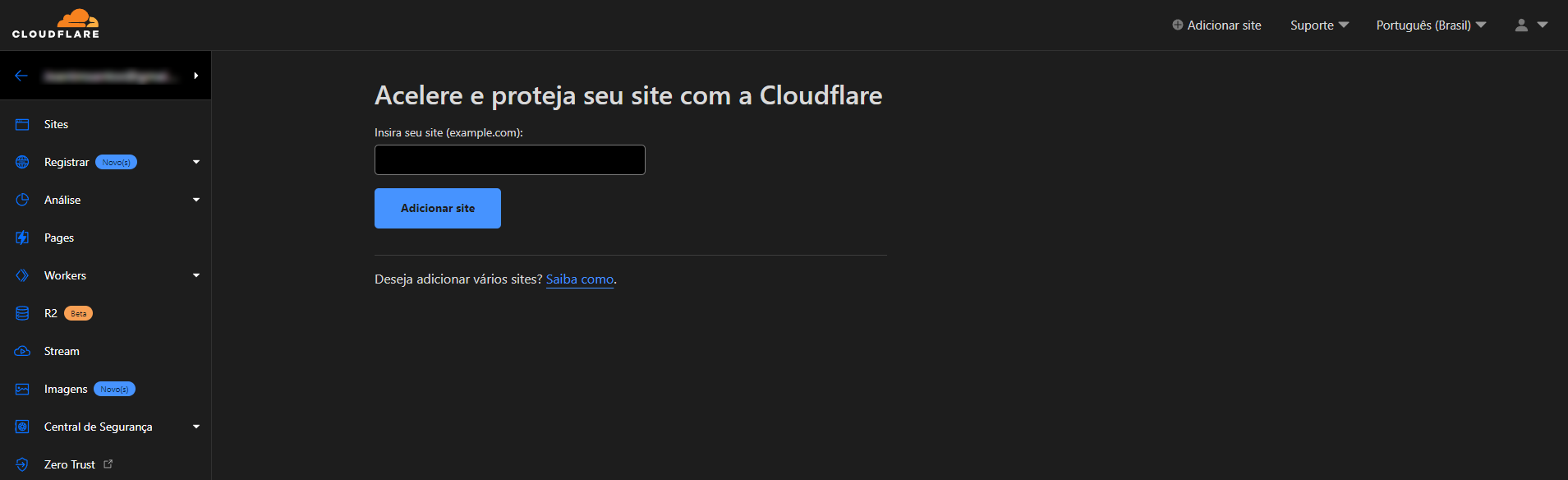Follow the Saiba como link
Screen dimensions: 1568x480
(x=580, y=279)
